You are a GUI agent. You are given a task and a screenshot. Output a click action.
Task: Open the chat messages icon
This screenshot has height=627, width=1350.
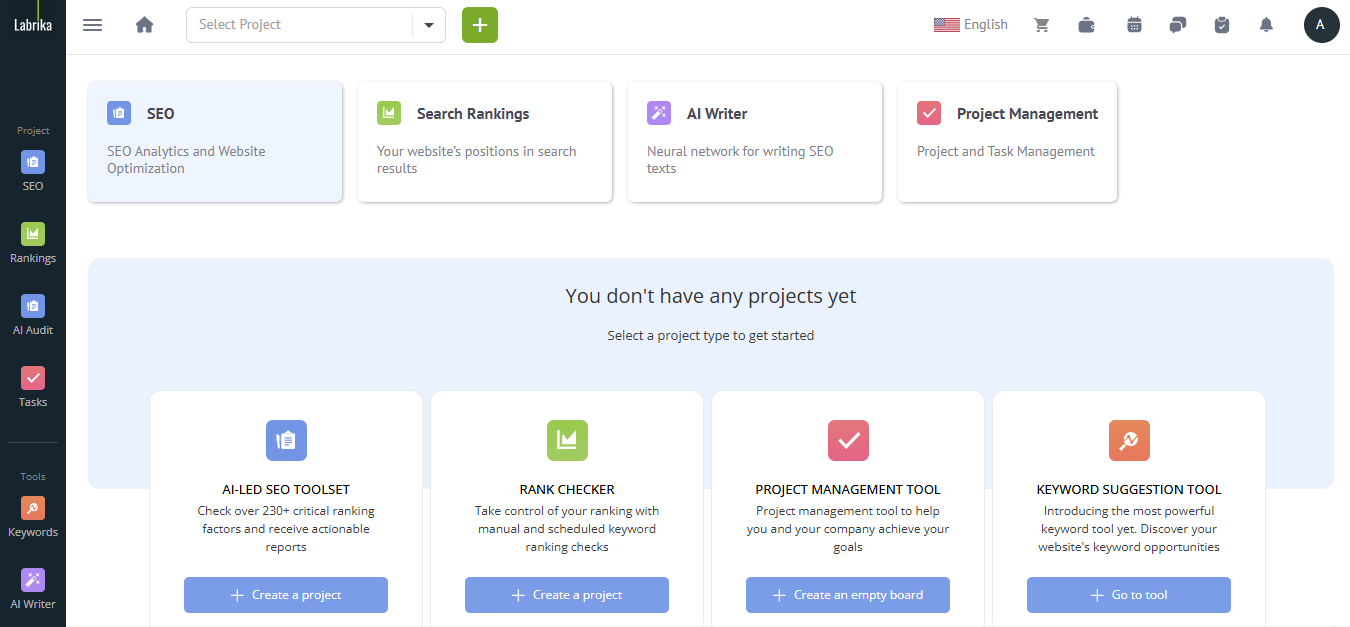pos(1178,25)
